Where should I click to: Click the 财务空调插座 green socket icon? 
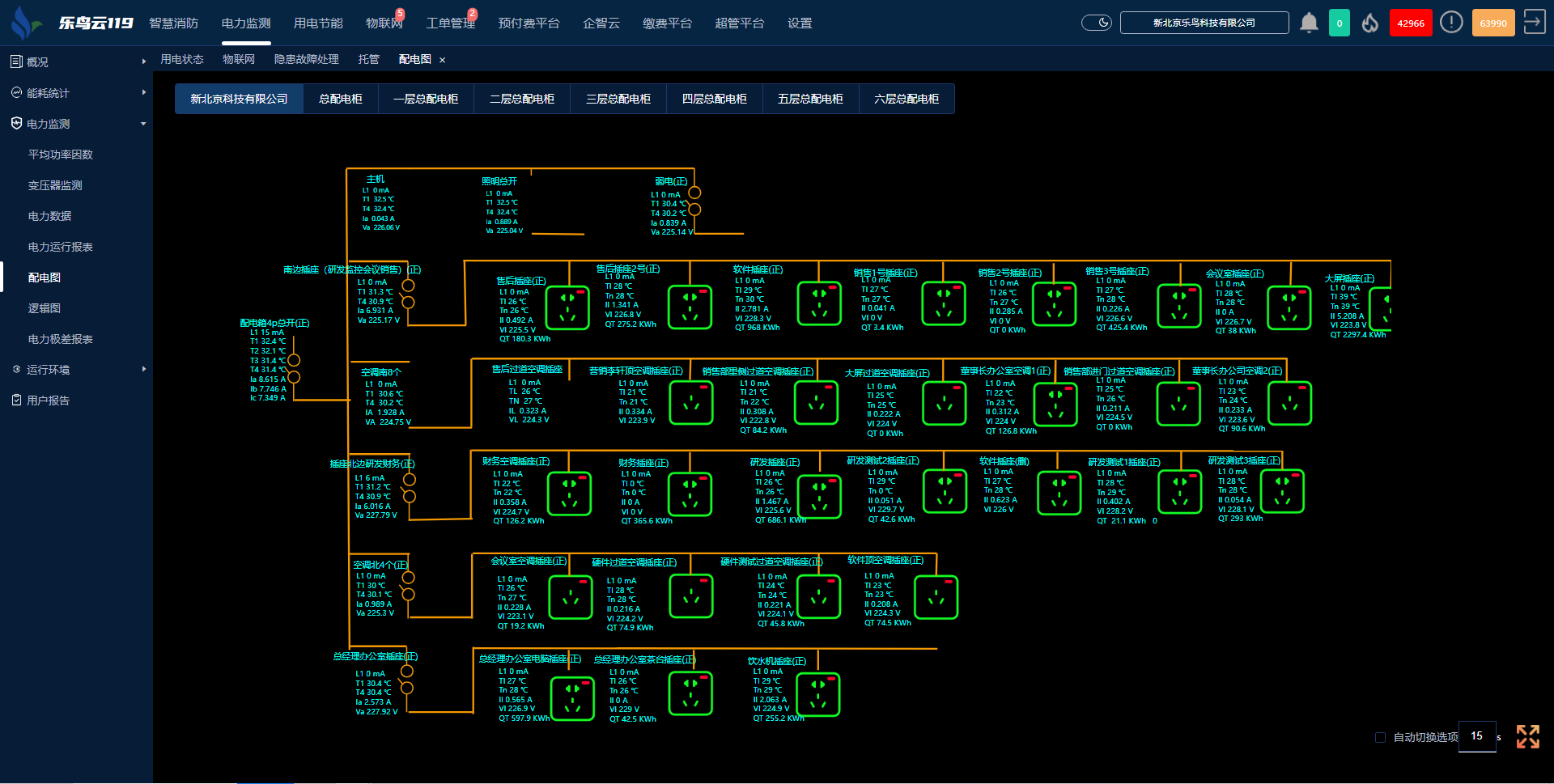(569, 494)
